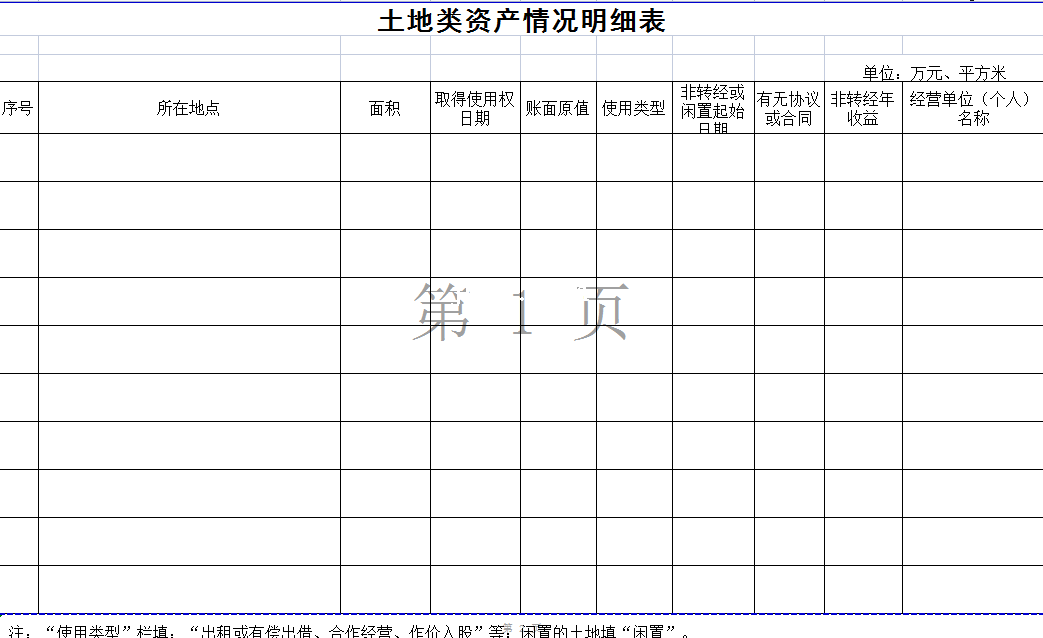Viewport: 1043px width, 638px height.
Task: Click the 取得使用权日期 header cell
Action: tap(475, 108)
